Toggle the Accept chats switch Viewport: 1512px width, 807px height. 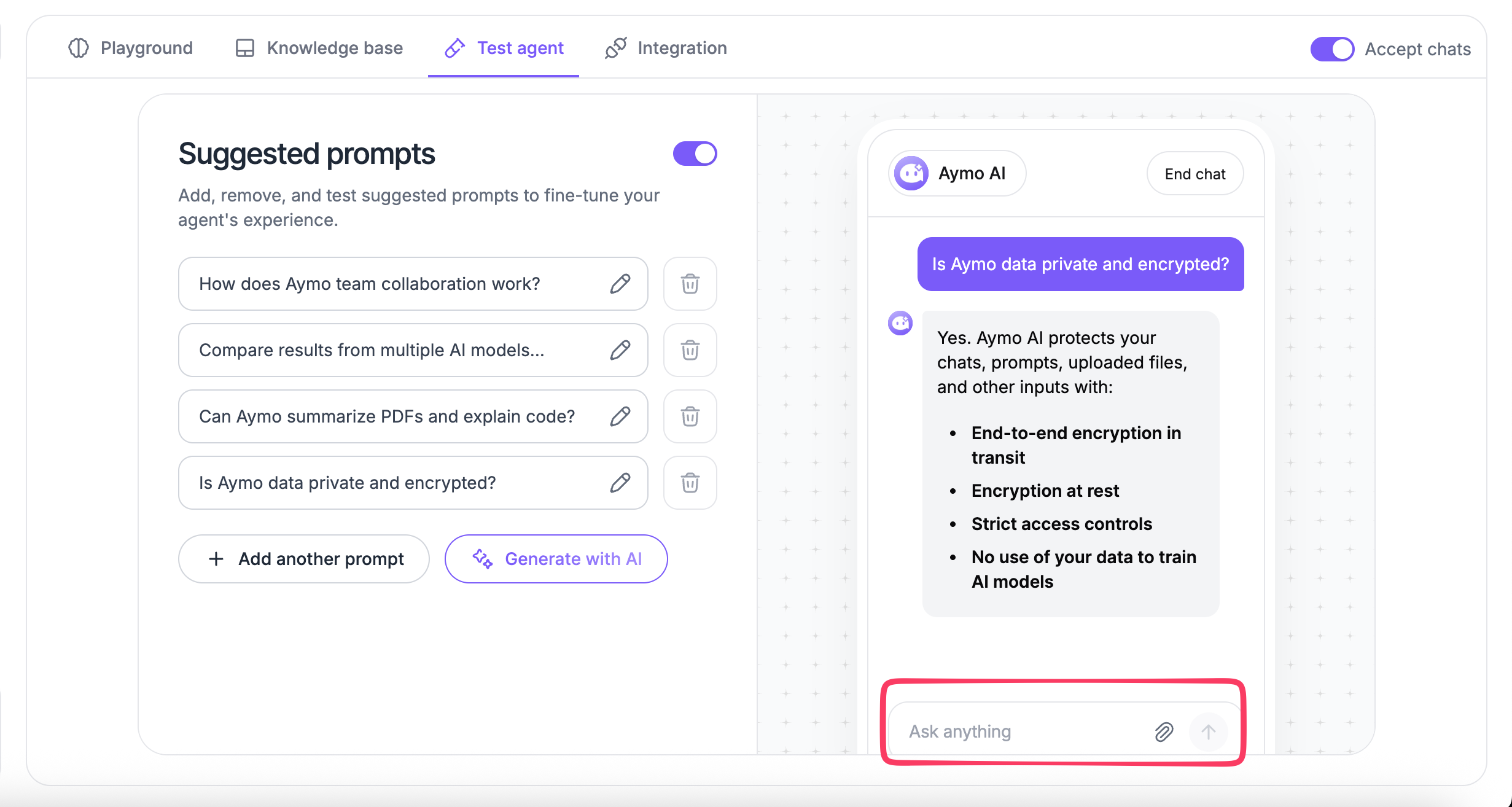click(x=1332, y=49)
